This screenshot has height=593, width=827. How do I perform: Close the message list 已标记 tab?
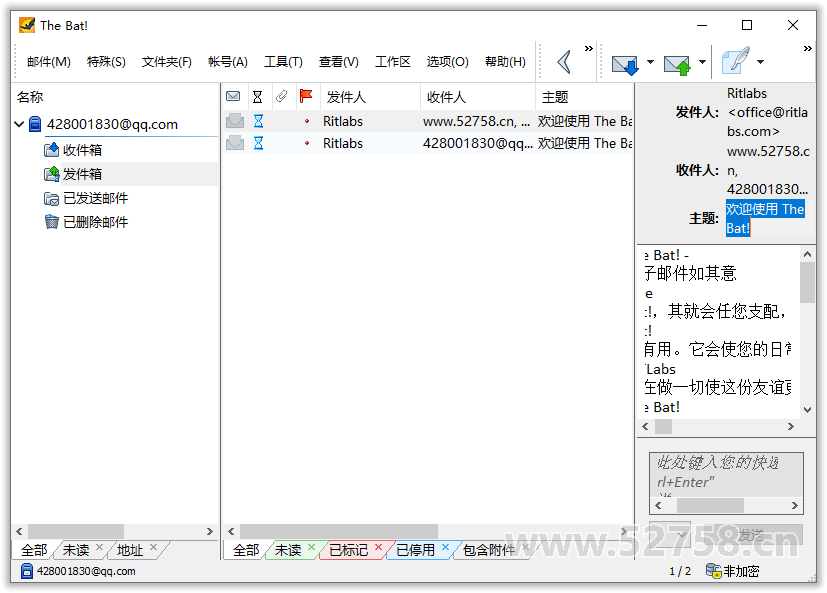pyautogui.click(x=378, y=547)
